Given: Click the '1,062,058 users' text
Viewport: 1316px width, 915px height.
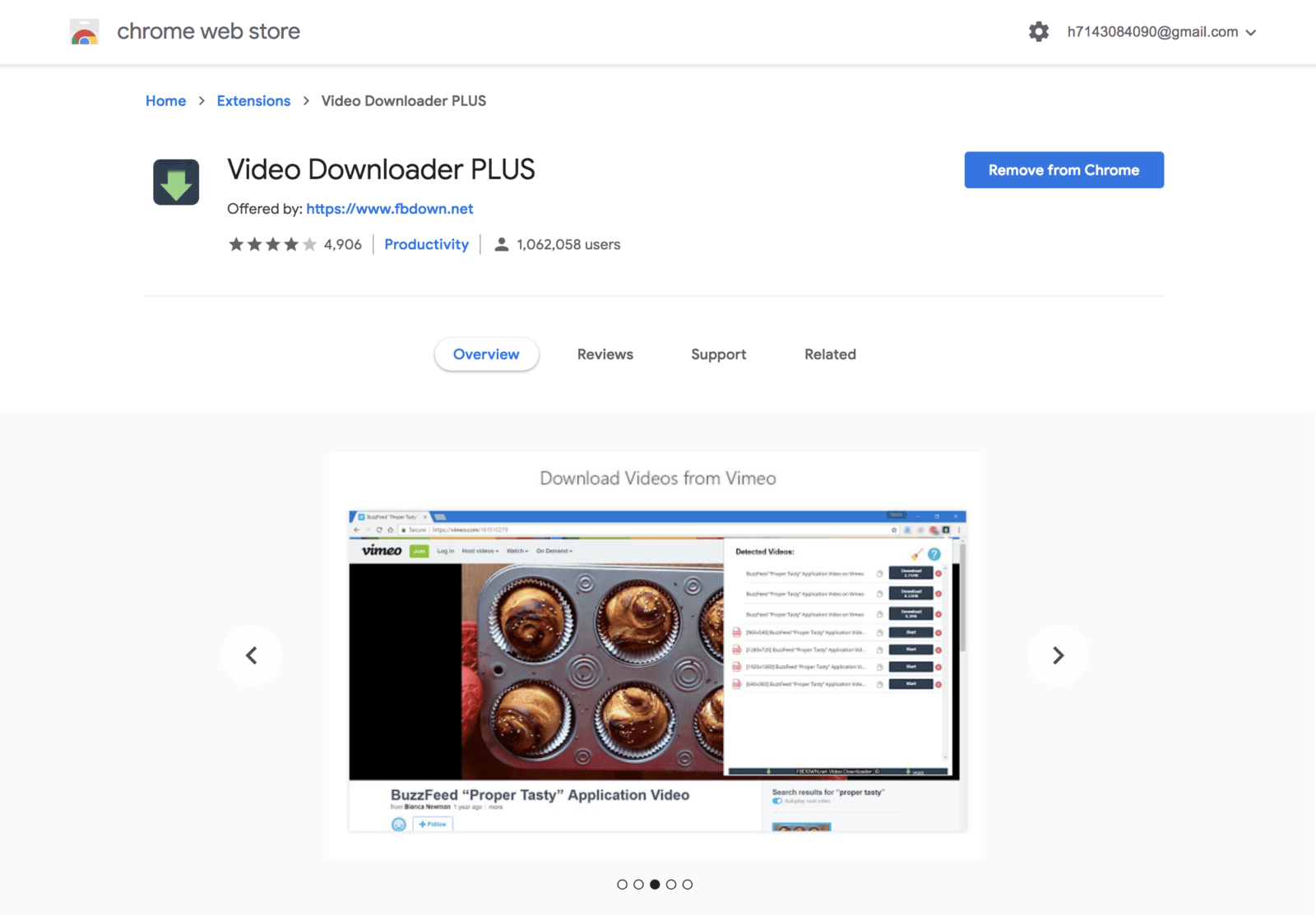Looking at the screenshot, I should 568,244.
